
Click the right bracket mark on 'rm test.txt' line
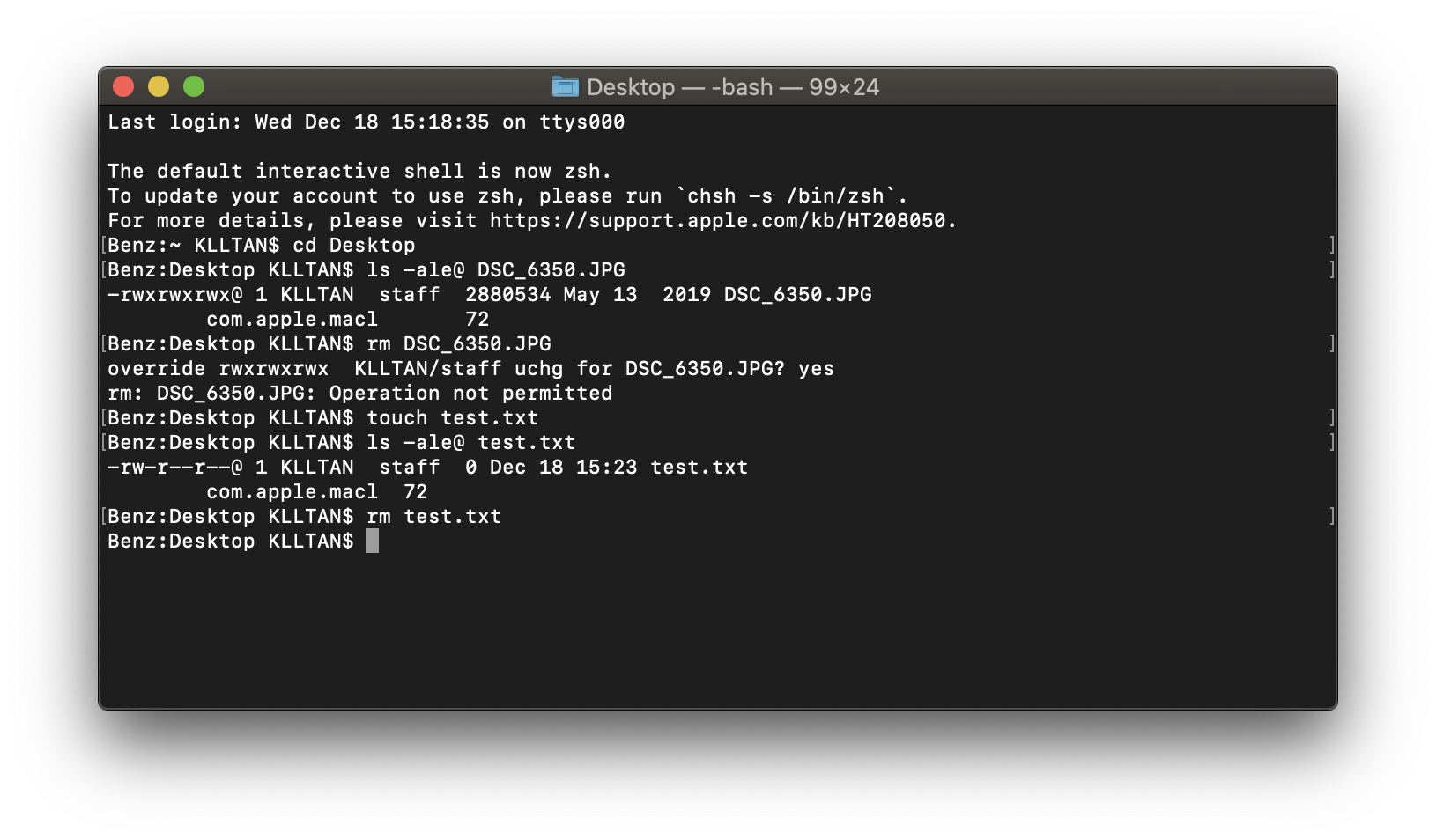[x=1331, y=517]
